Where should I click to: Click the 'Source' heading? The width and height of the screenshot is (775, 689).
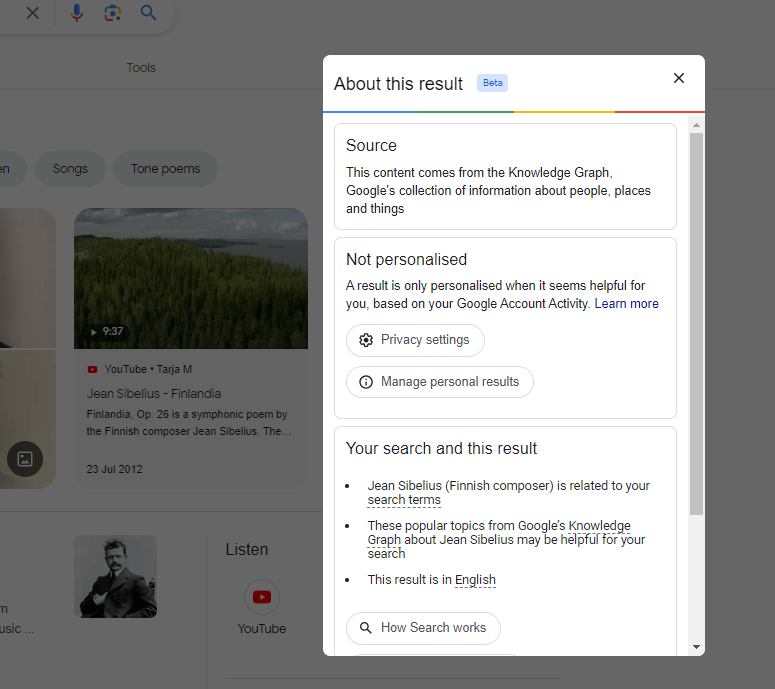pyautogui.click(x=371, y=145)
